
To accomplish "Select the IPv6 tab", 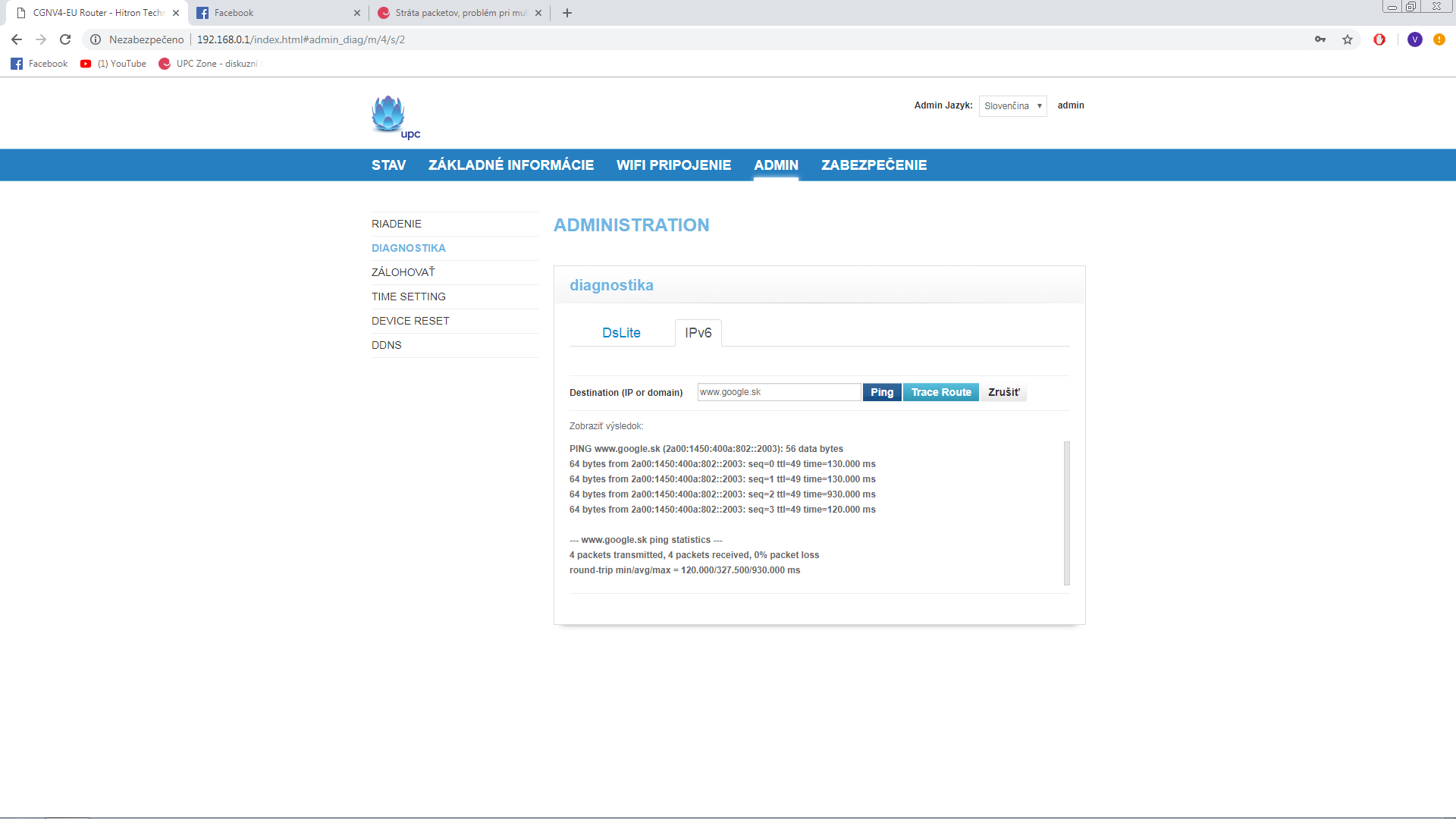I will [x=698, y=333].
